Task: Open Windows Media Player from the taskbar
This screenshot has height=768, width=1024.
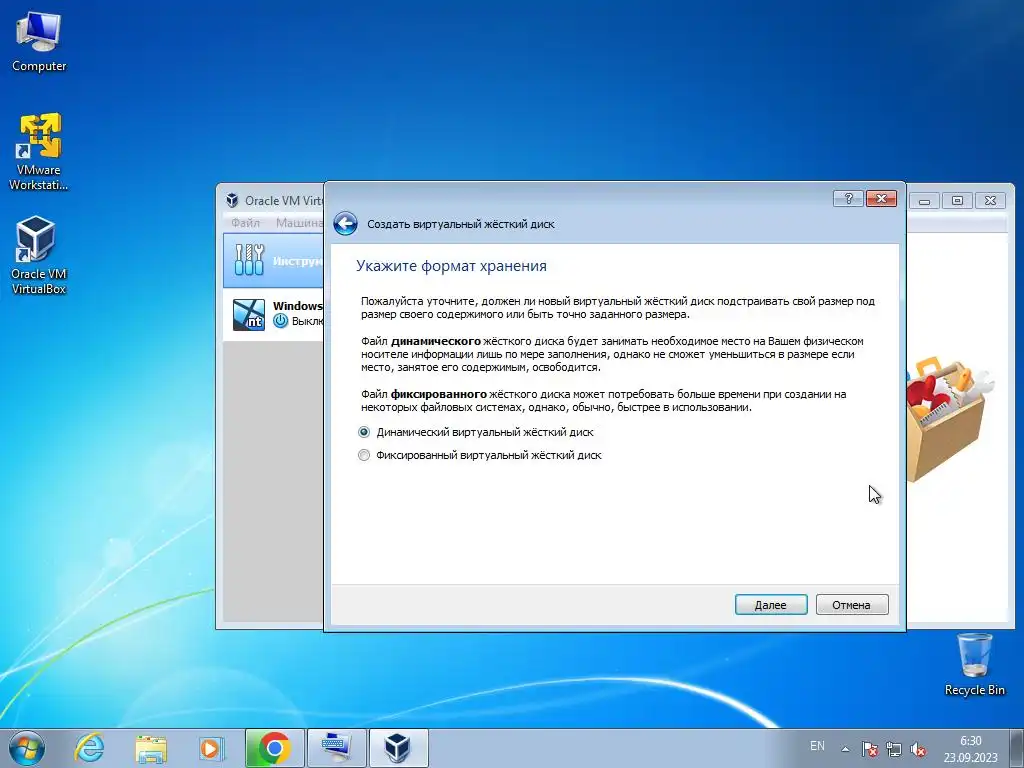Action: (211, 748)
